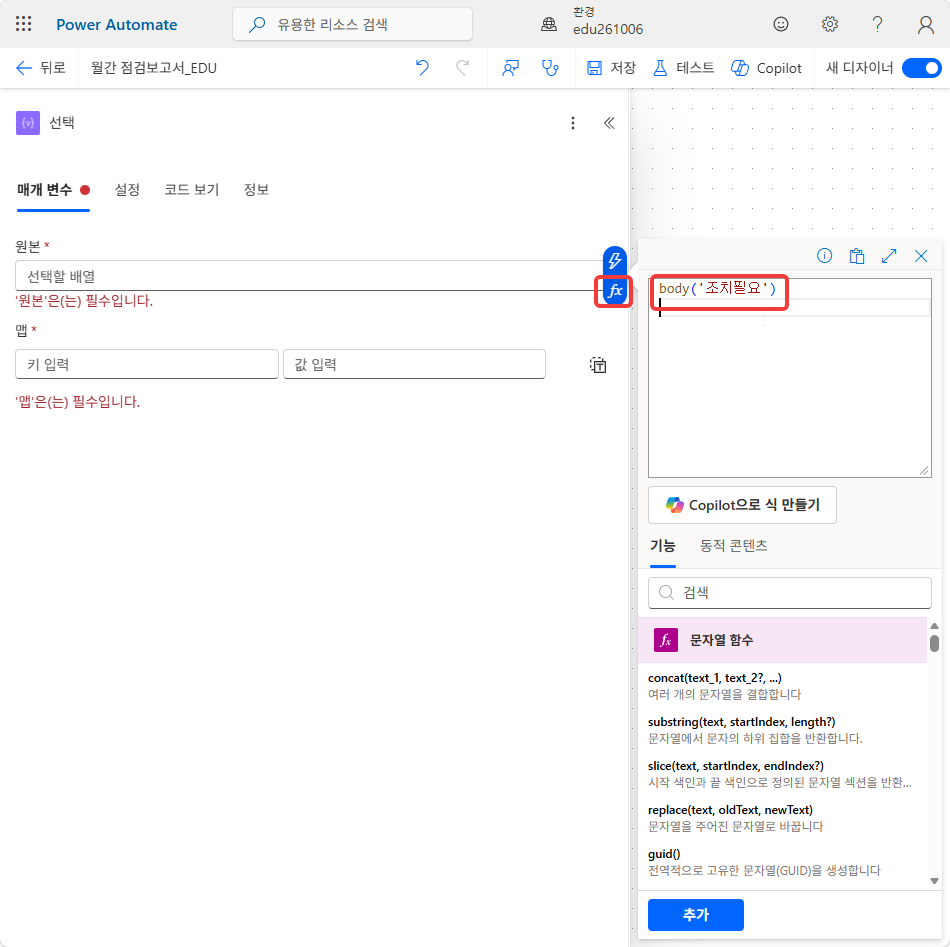Focus the function 검색 box
Screen dimensions: 950x947
(789, 593)
